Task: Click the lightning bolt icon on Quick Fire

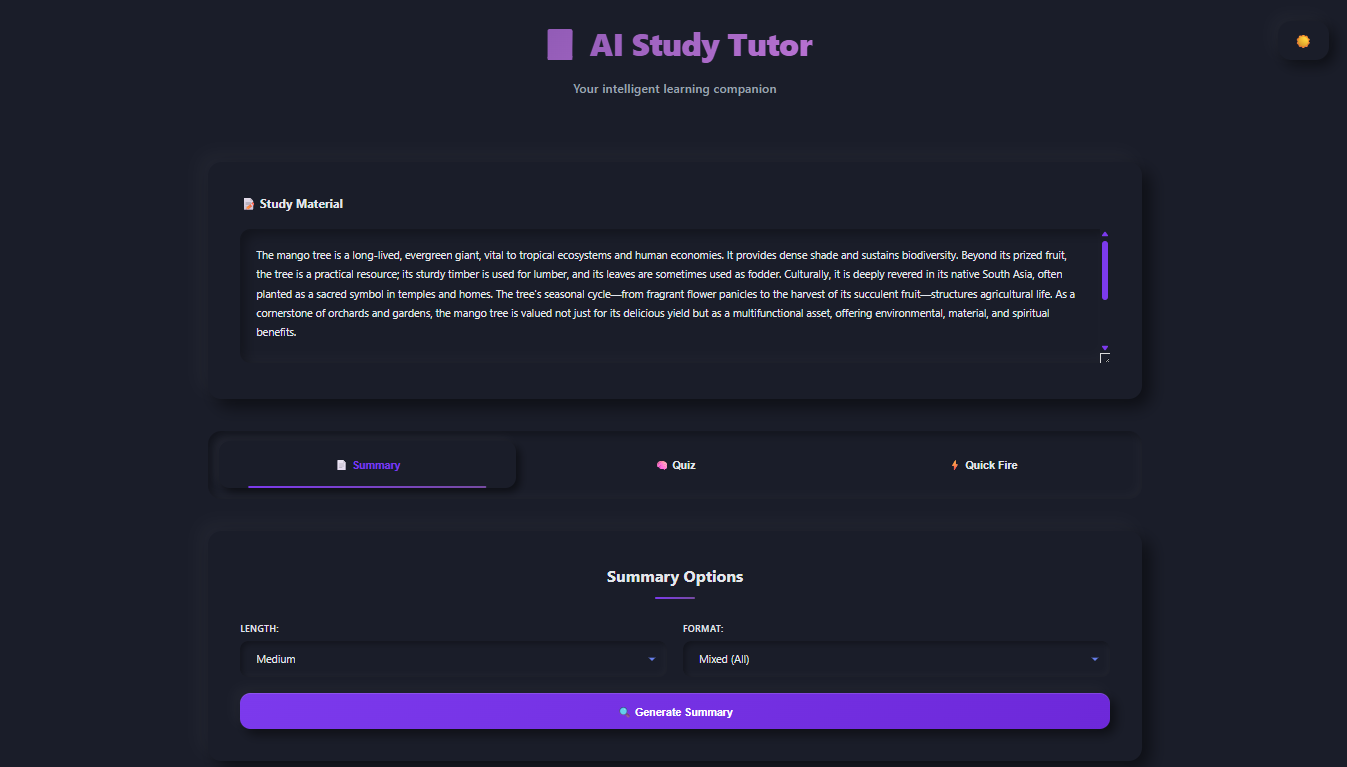Action: click(953, 465)
